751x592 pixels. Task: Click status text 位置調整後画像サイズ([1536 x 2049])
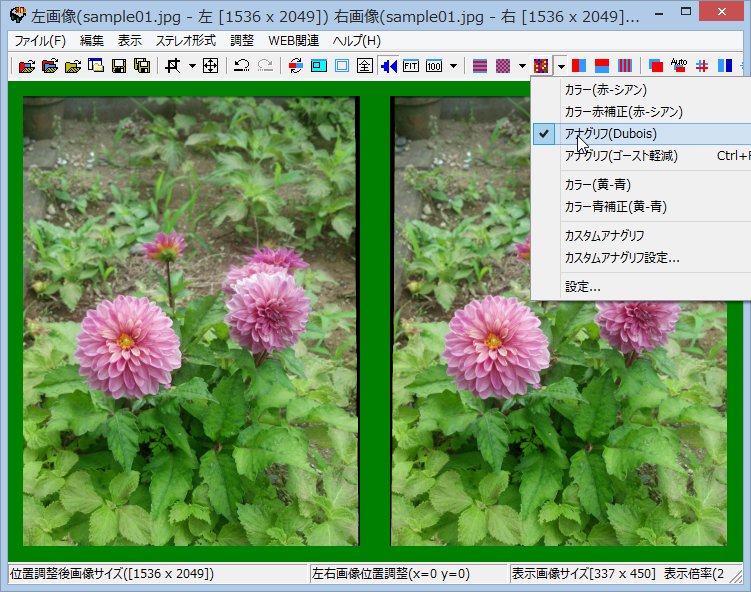click(x=112, y=573)
